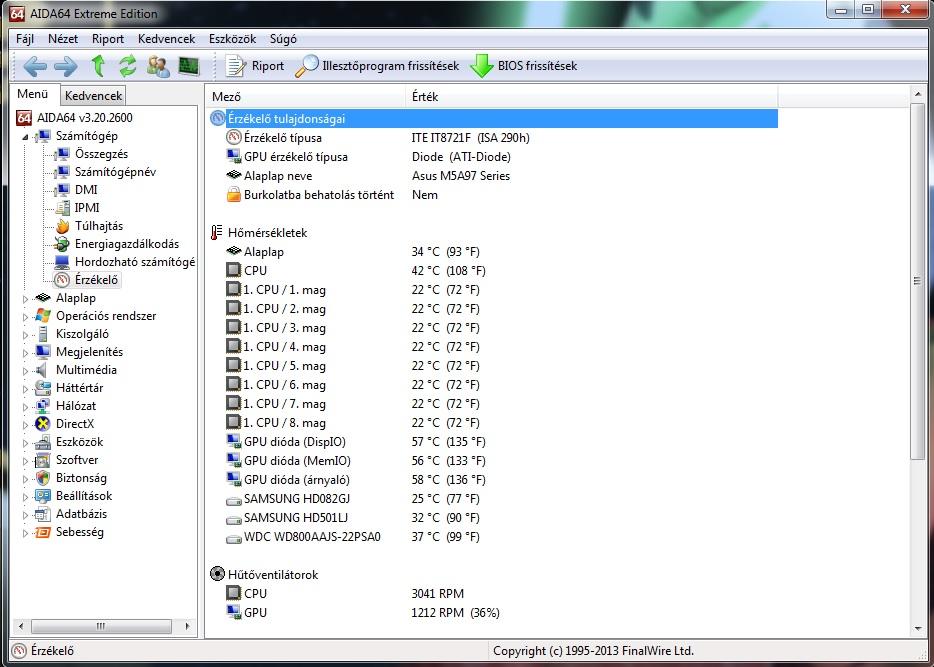Click the scroll down arrow of main list
The width and height of the screenshot is (934, 667).
tap(917, 629)
